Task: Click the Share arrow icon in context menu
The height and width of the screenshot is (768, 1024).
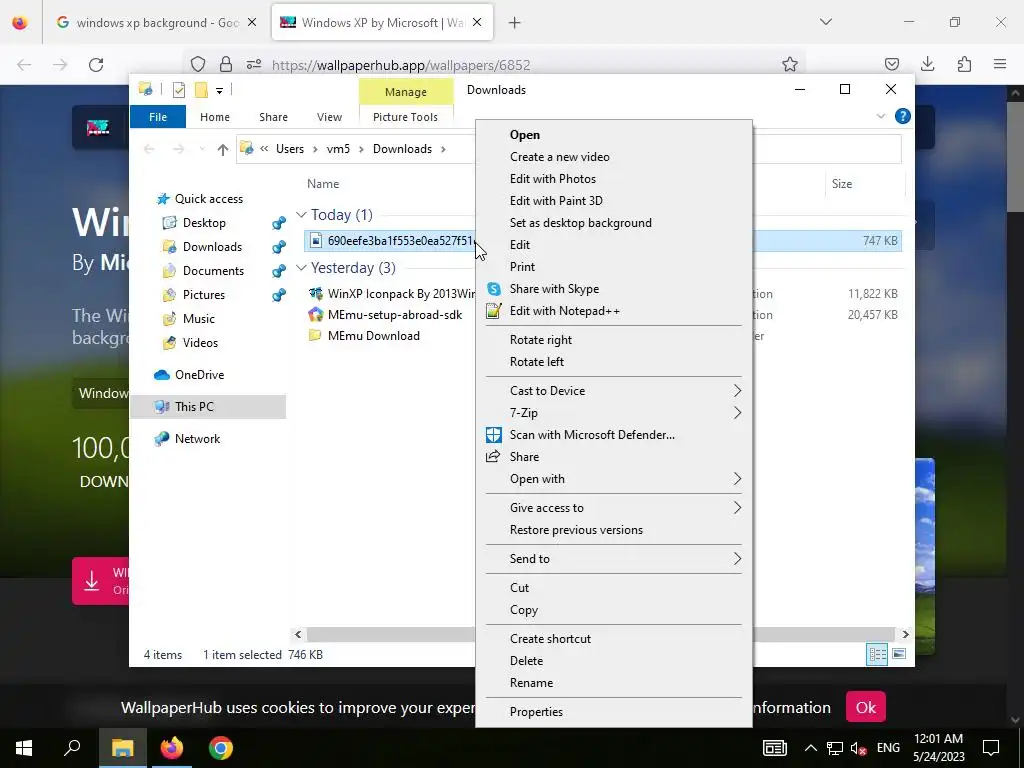Action: pos(494,456)
